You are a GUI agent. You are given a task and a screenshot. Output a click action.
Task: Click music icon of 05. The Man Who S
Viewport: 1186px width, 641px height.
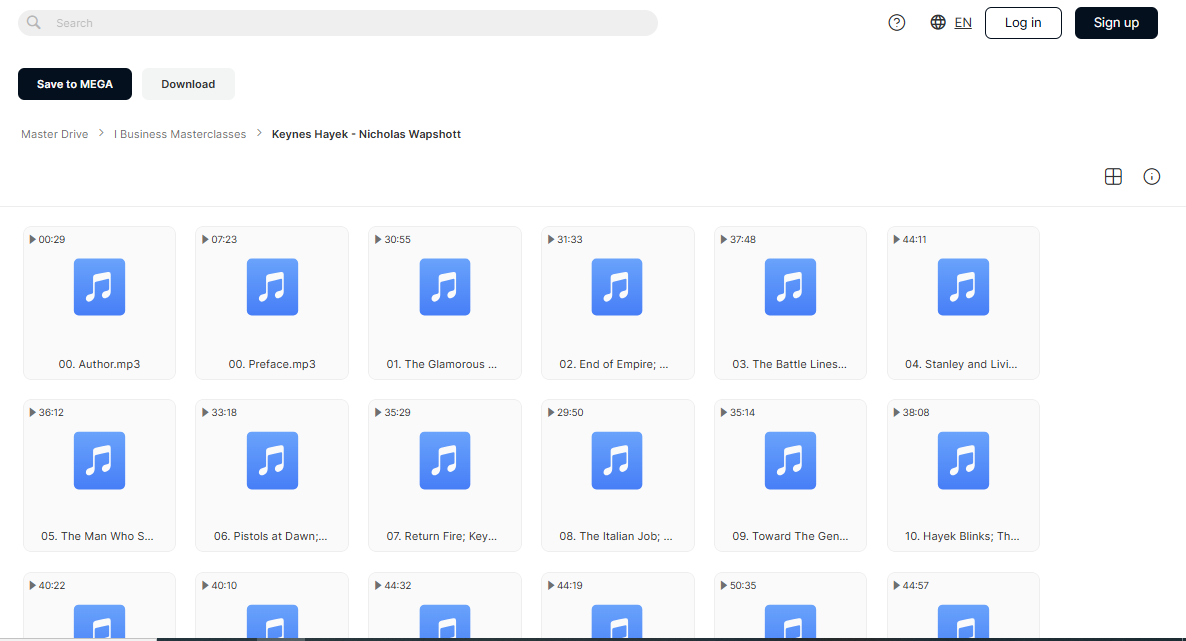click(99, 460)
